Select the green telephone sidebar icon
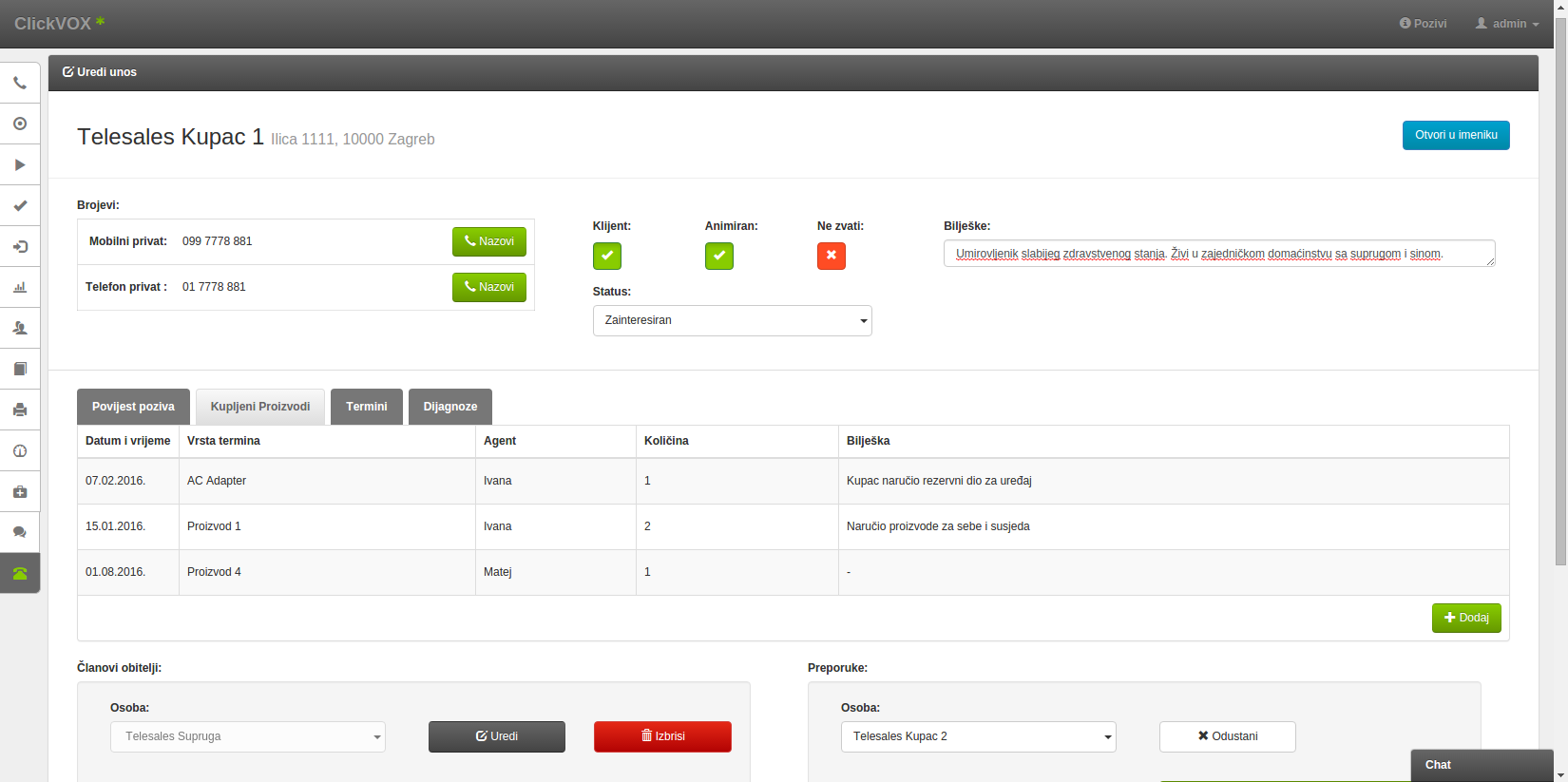This screenshot has height=782, width=1568. pyautogui.click(x=20, y=574)
